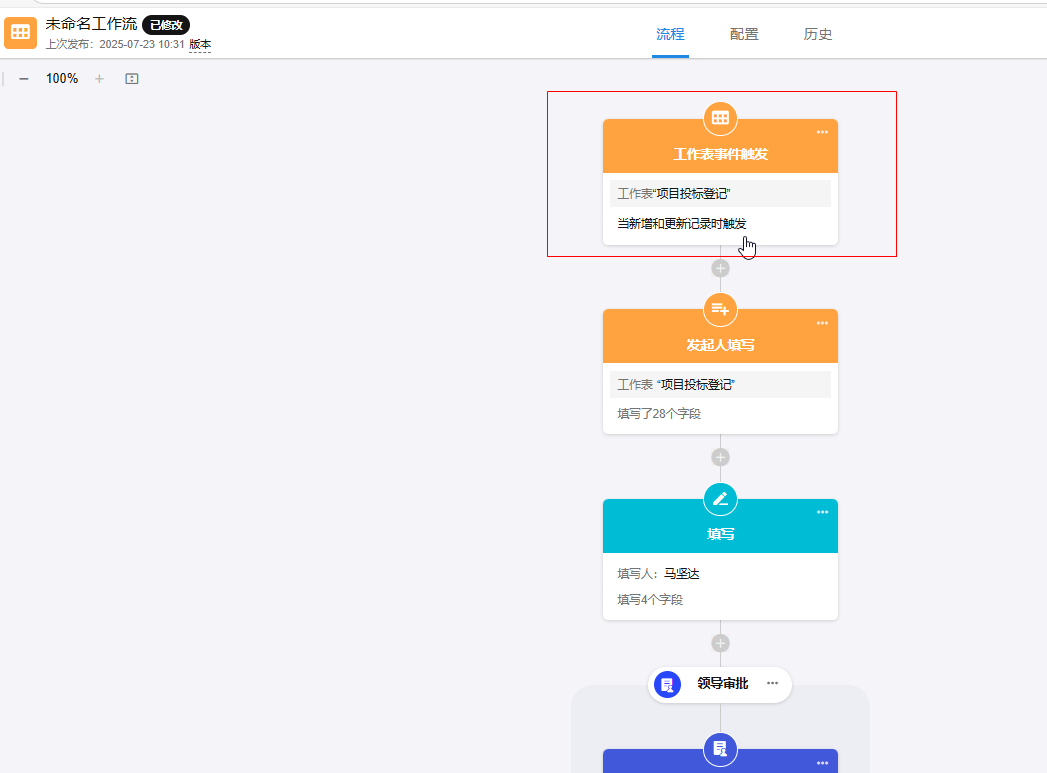Click the bottom approval node circle icon
Image resolution: width=1047 pixels, height=773 pixels.
point(720,748)
